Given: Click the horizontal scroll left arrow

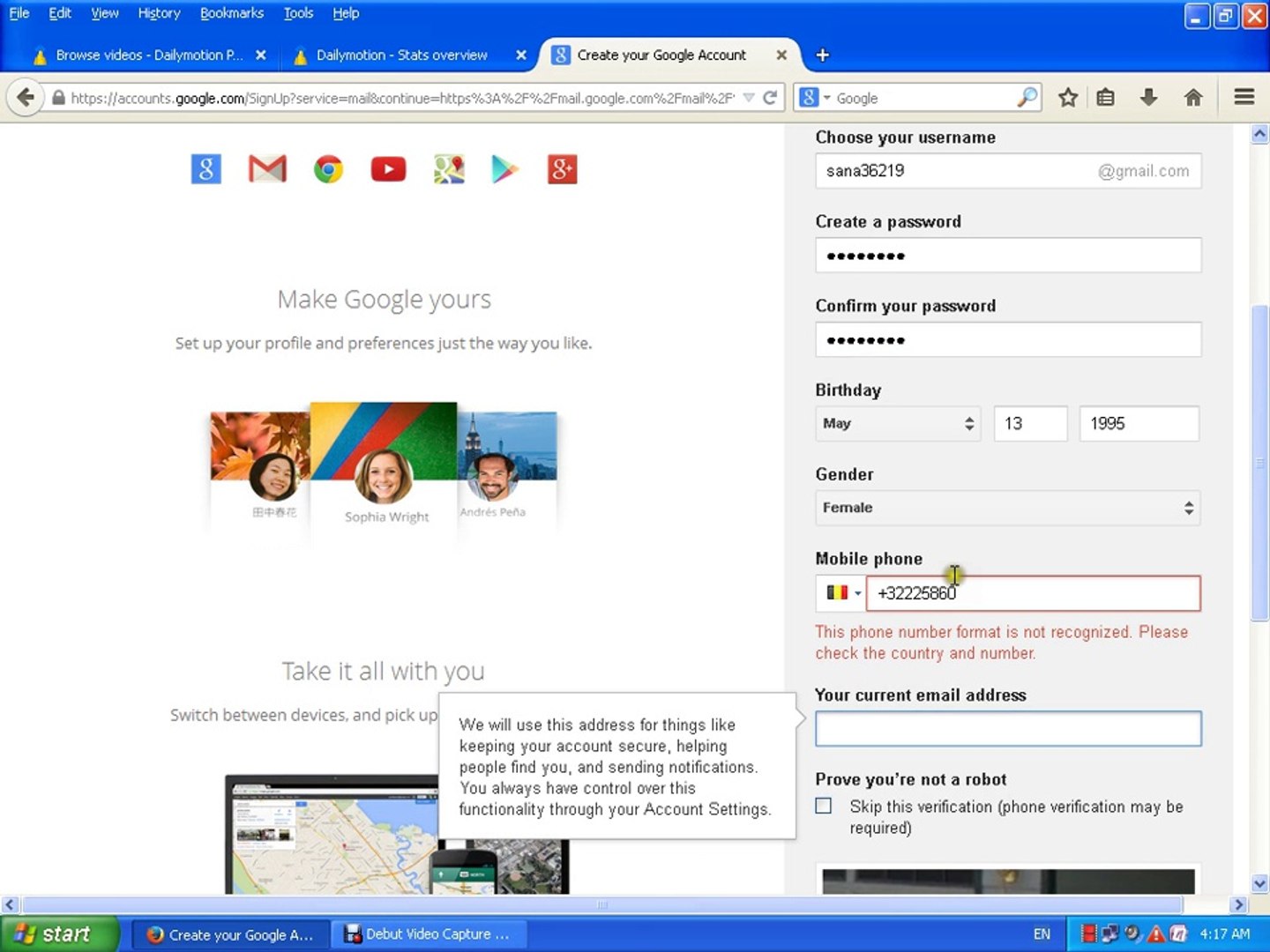Looking at the screenshot, I should pos(10,904).
